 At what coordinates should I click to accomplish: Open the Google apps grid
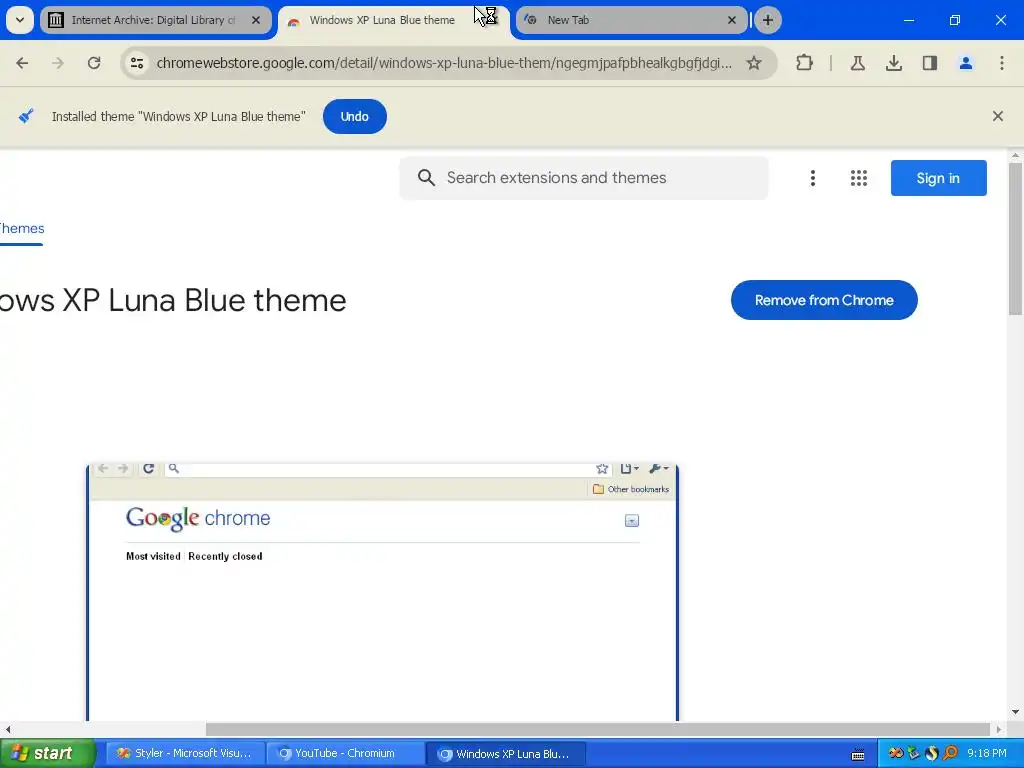[x=859, y=178]
